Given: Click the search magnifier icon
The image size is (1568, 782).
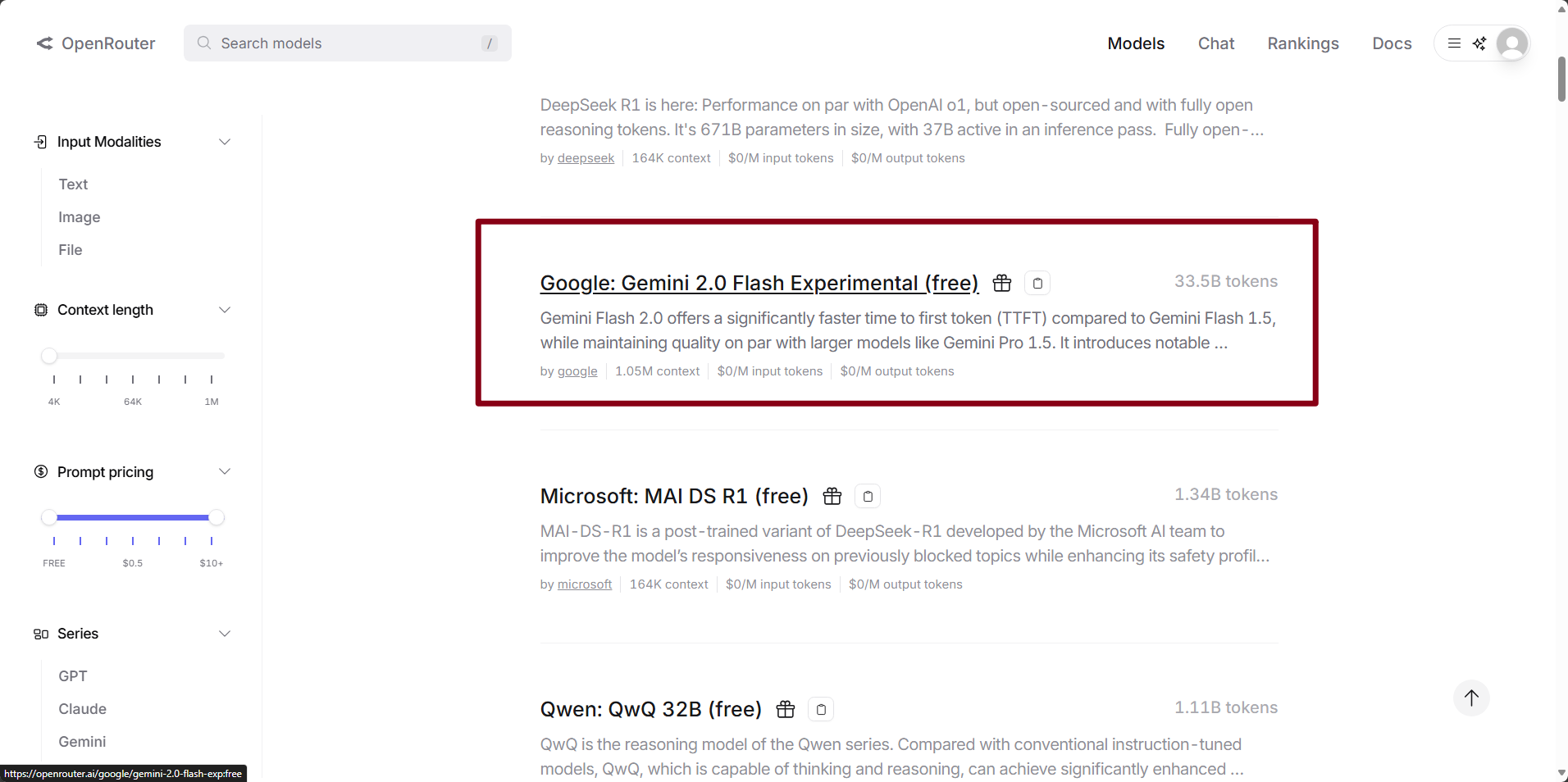Looking at the screenshot, I should (x=204, y=43).
